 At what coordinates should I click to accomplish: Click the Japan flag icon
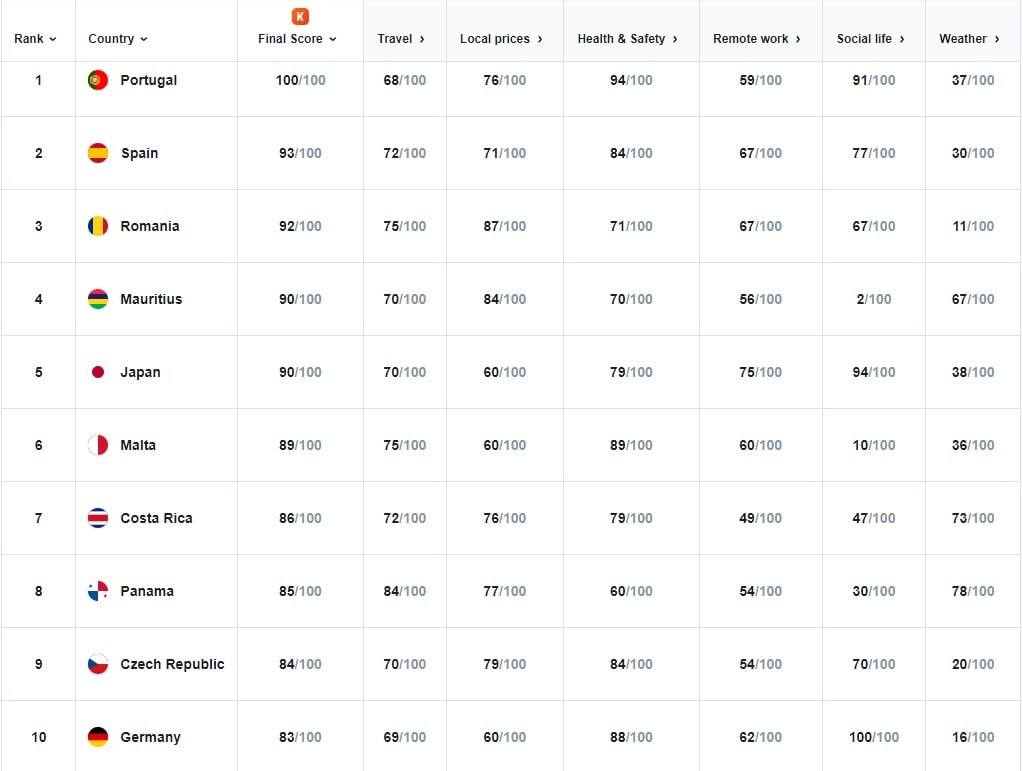pos(98,372)
